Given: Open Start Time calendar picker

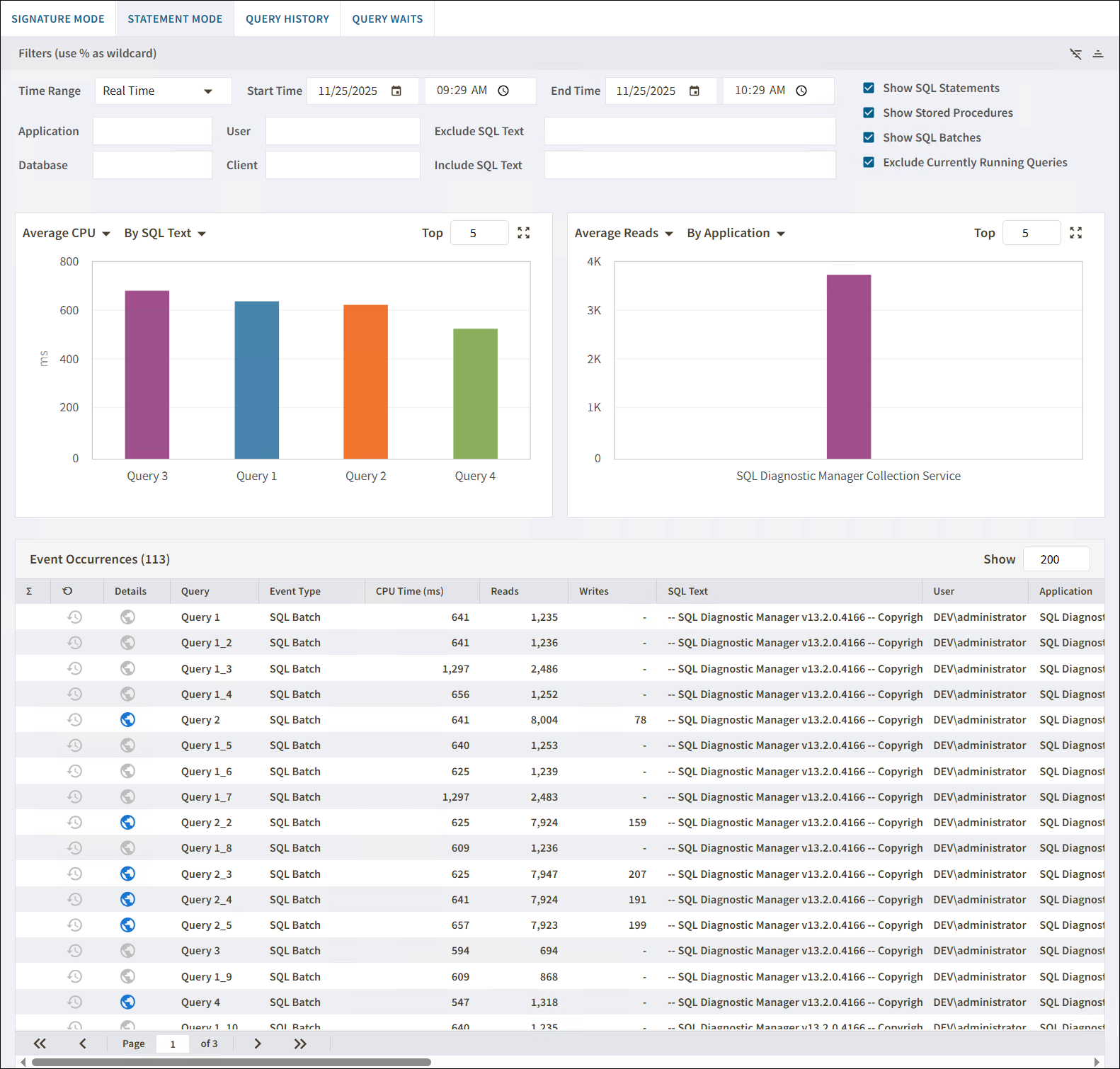Looking at the screenshot, I should [x=396, y=91].
